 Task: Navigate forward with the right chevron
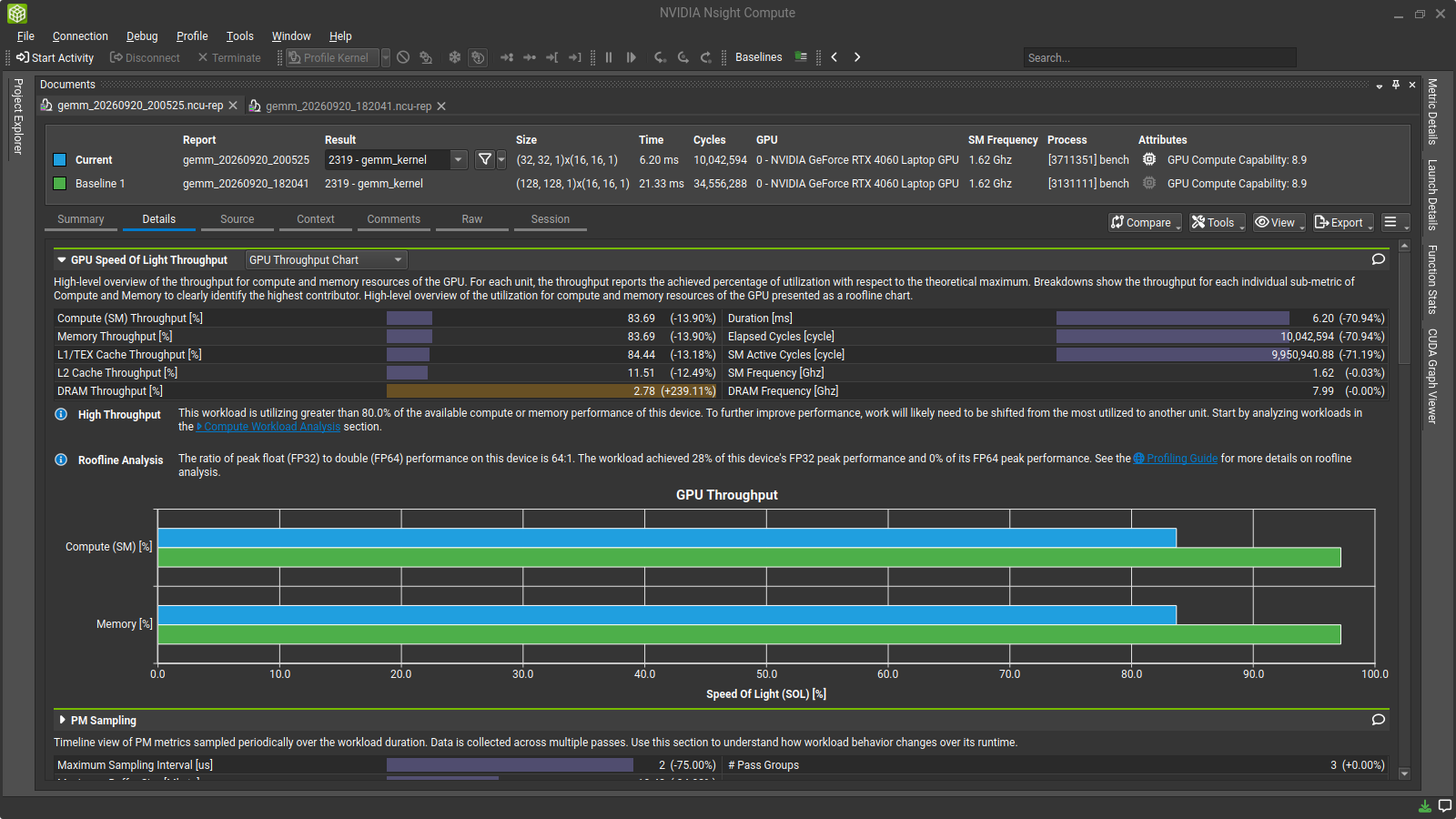tap(857, 57)
